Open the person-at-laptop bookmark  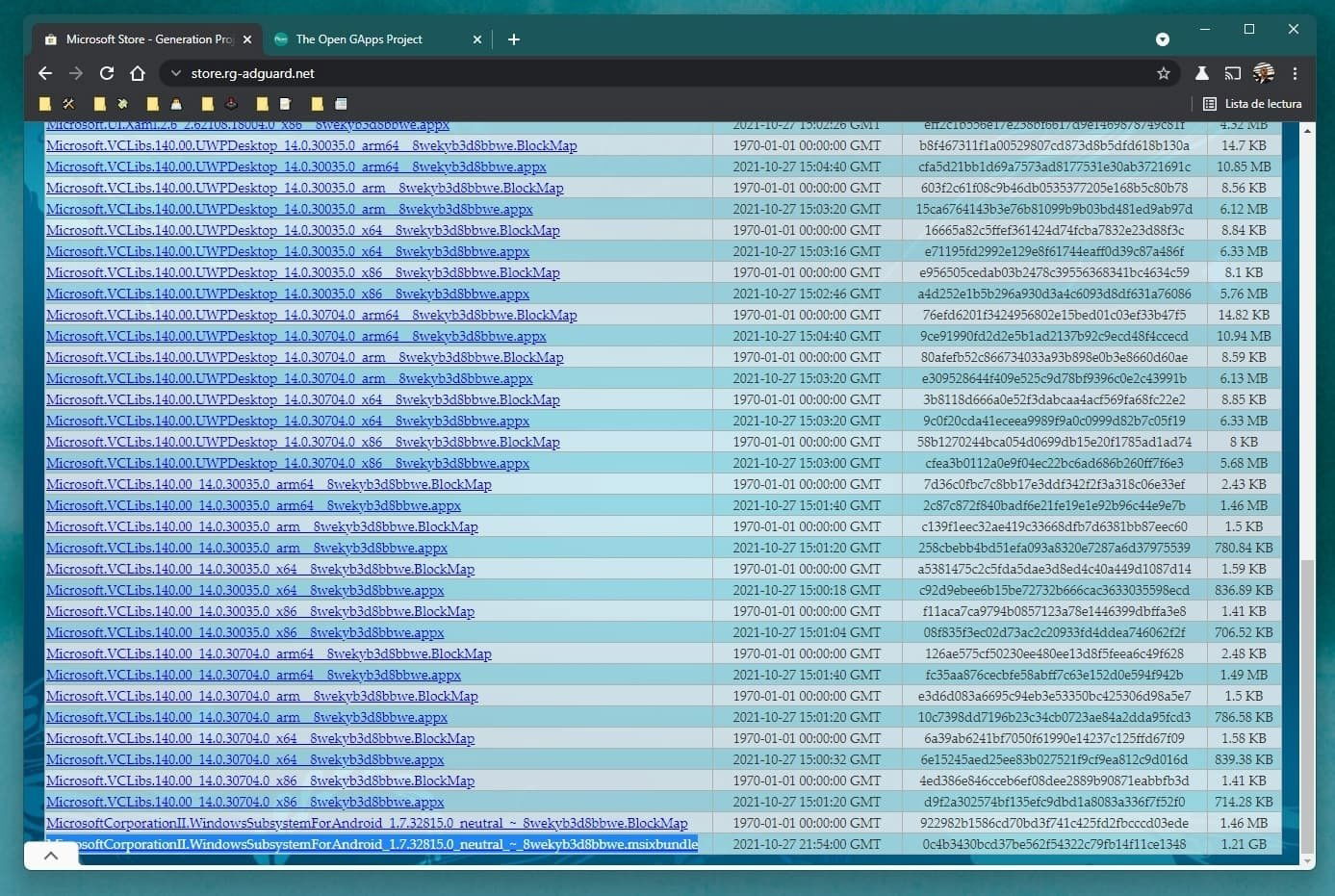(176, 104)
